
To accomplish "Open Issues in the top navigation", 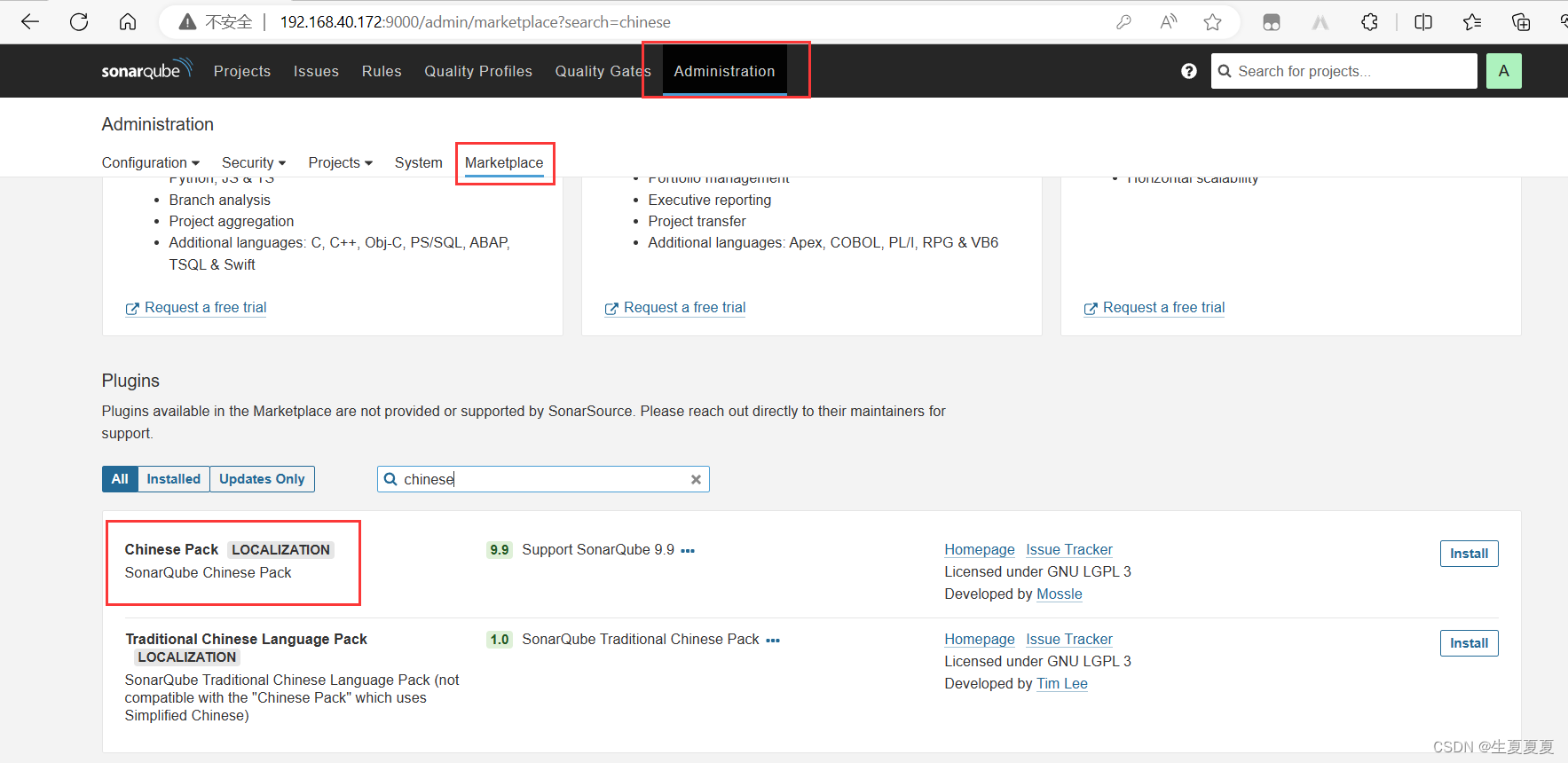I will tap(316, 71).
